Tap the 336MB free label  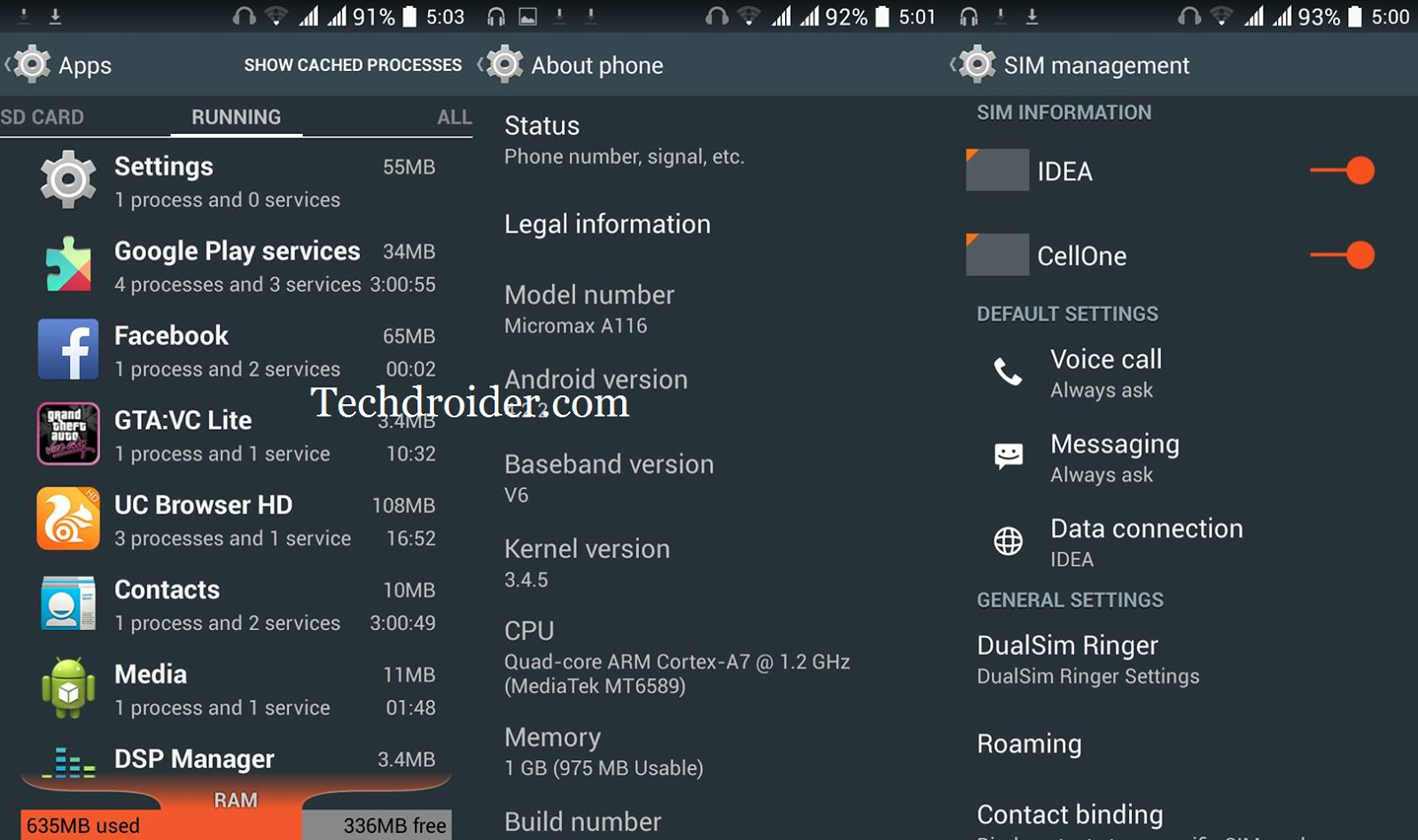(x=394, y=826)
